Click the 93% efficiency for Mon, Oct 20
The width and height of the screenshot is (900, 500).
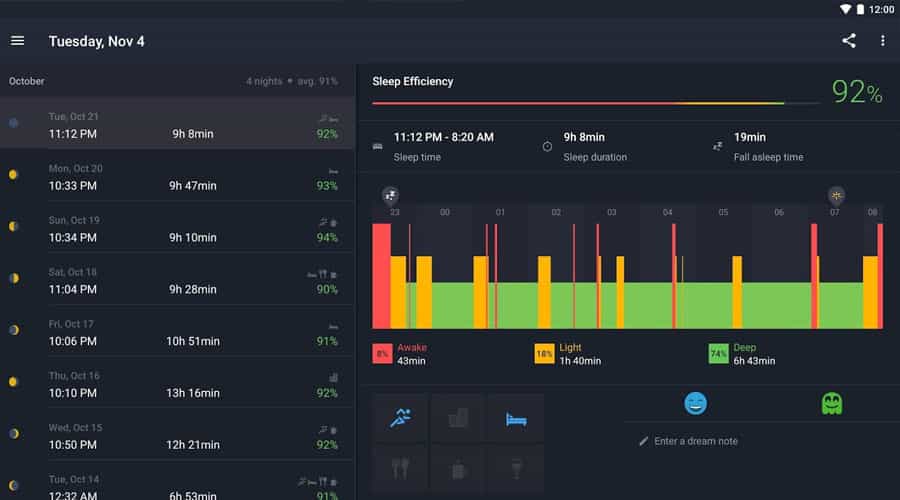[327, 185]
